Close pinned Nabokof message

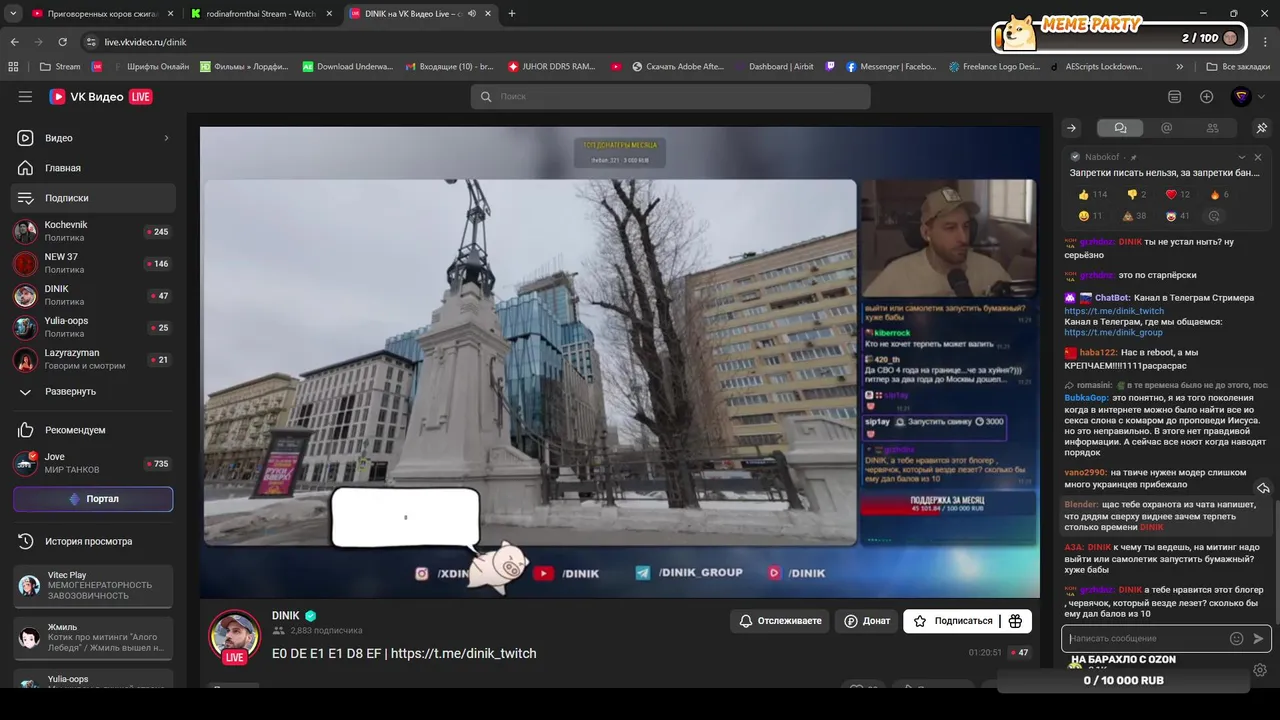tap(1258, 157)
